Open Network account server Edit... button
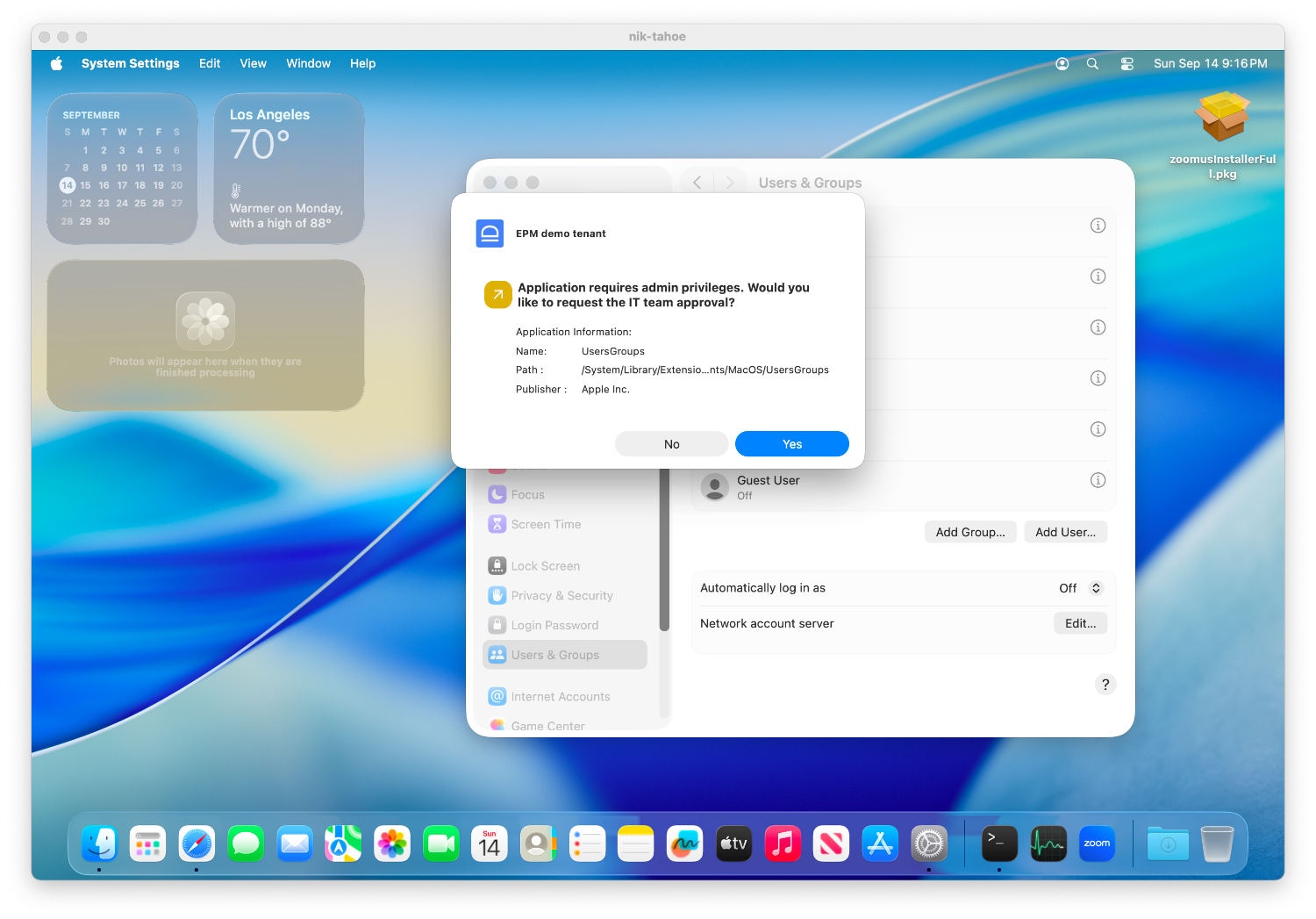This screenshot has height=919, width=1316. click(1080, 623)
